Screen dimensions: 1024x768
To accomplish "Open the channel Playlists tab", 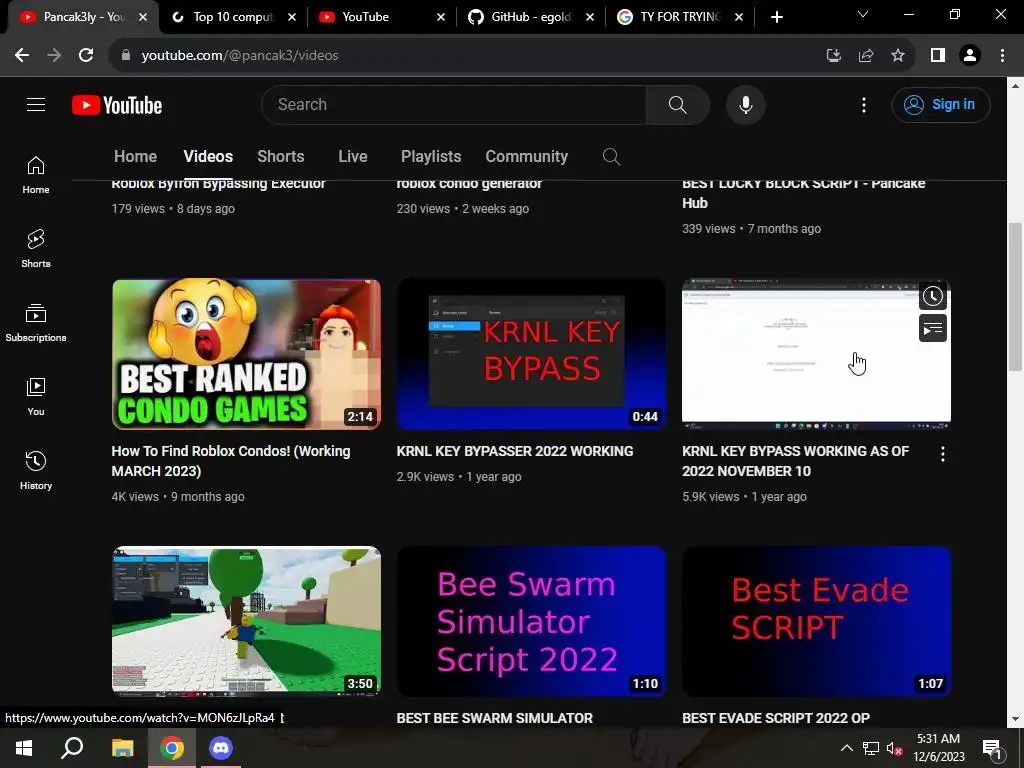I will tap(431, 157).
